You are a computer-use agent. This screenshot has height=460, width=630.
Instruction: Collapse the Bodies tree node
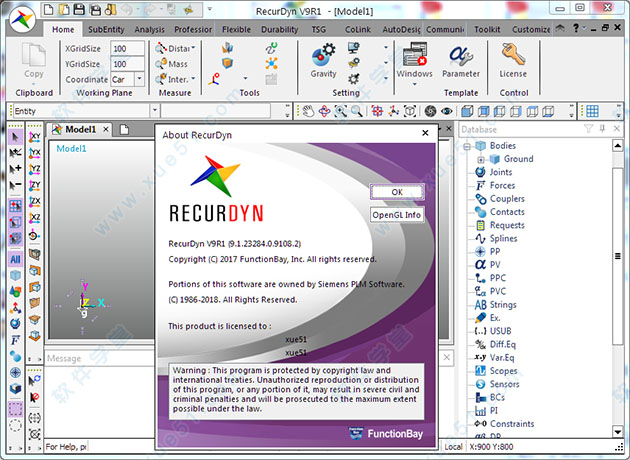(466, 146)
